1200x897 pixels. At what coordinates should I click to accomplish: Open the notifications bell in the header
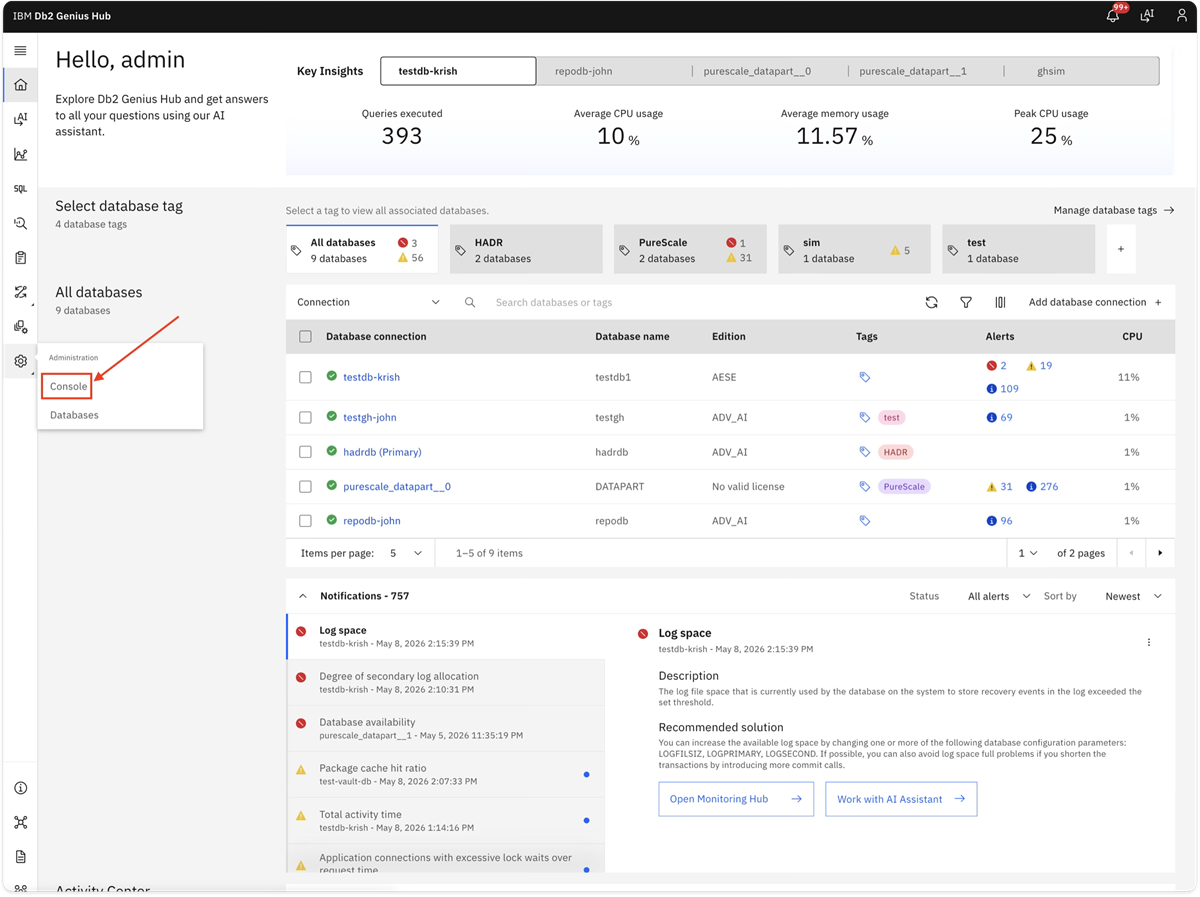[1113, 16]
